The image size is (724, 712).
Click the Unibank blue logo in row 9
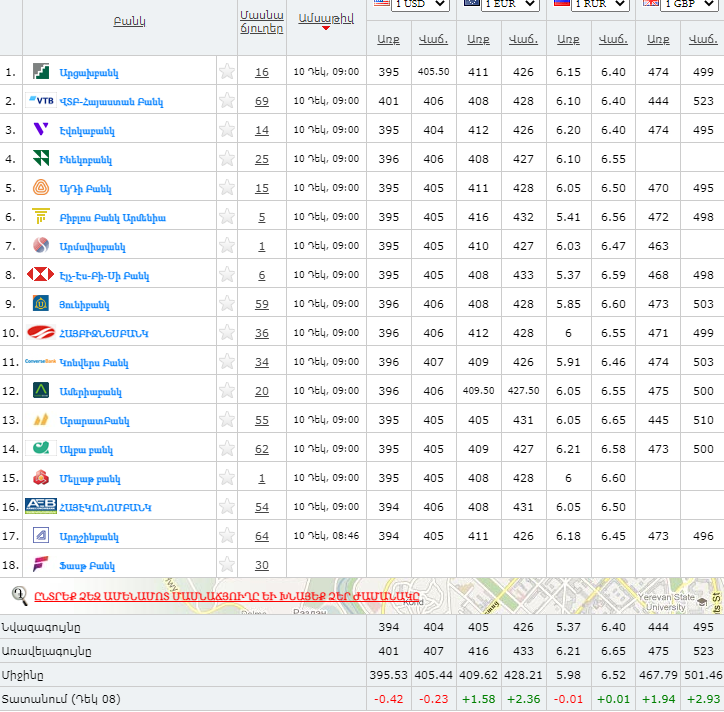tap(41, 303)
